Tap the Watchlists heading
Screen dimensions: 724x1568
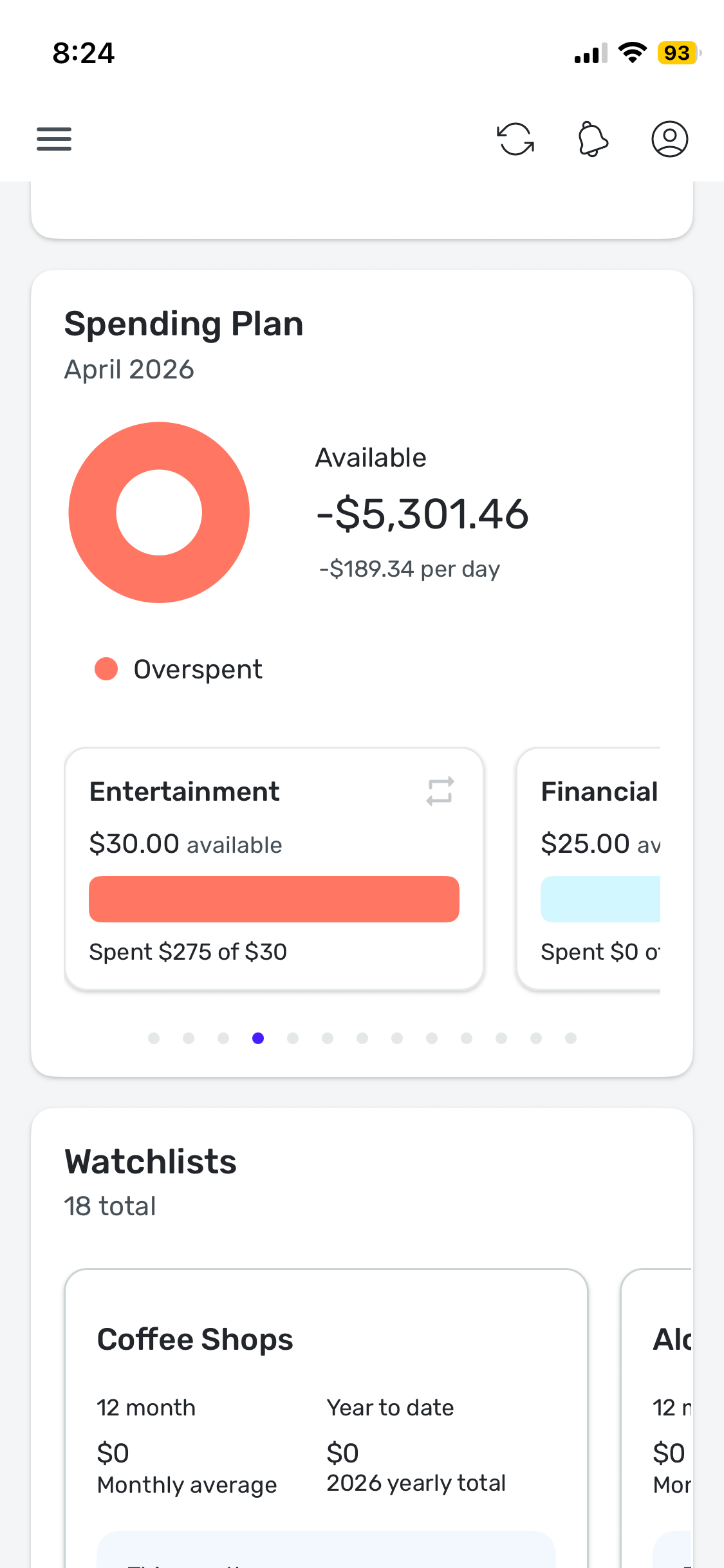(151, 1162)
